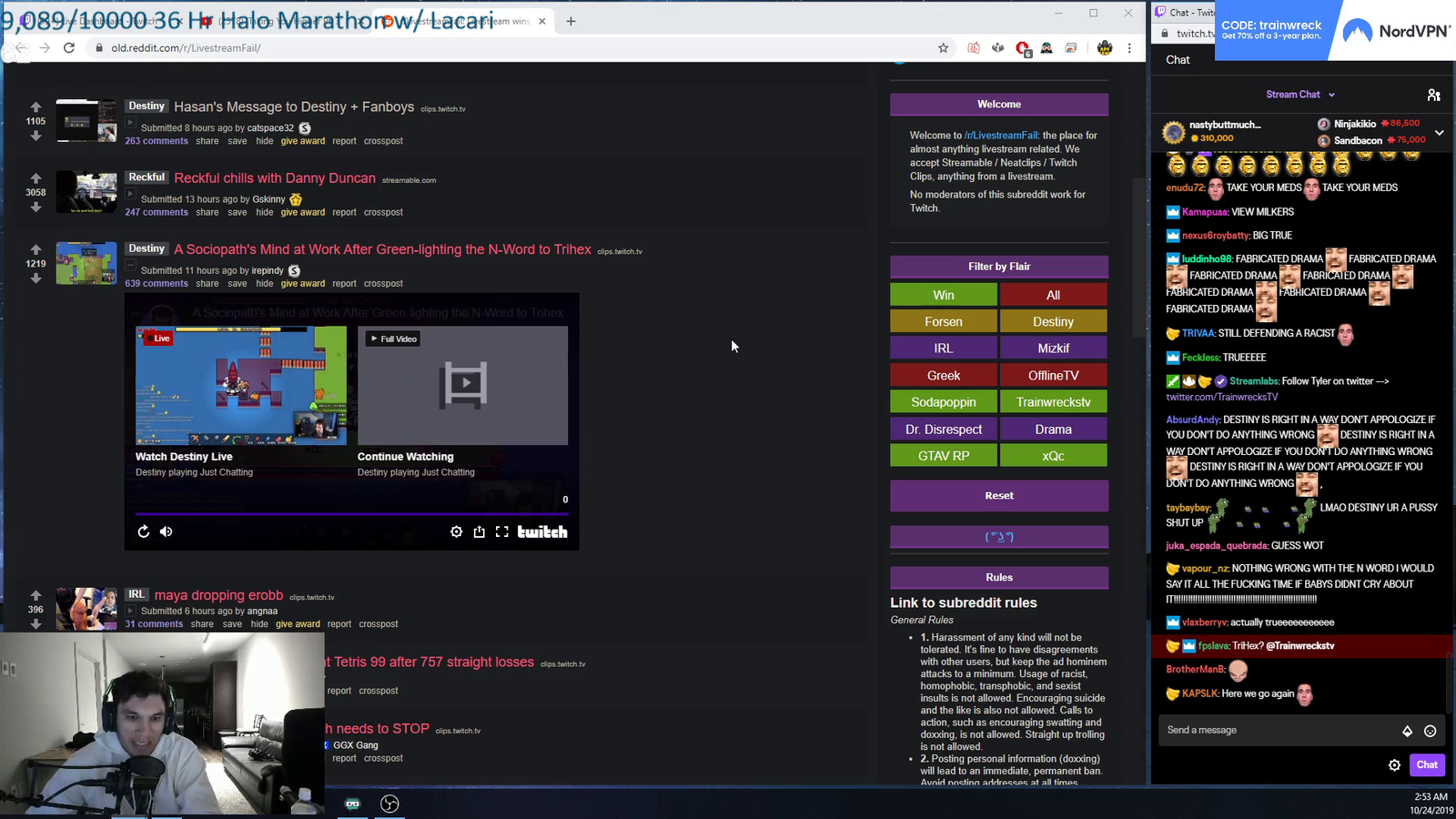Mute the Twitch clip player volume
This screenshot has height=819, width=1456.
tap(166, 531)
